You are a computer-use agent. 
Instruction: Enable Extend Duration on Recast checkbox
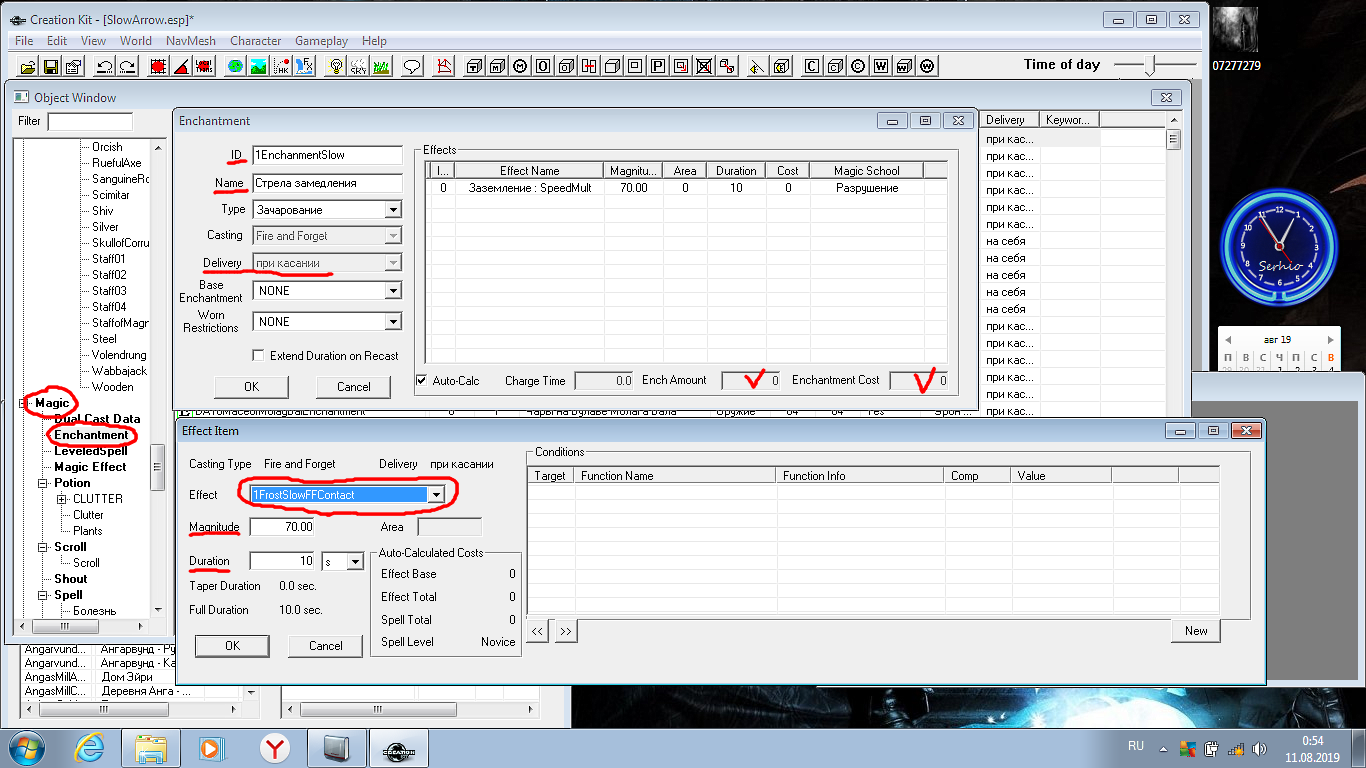[x=259, y=356]
